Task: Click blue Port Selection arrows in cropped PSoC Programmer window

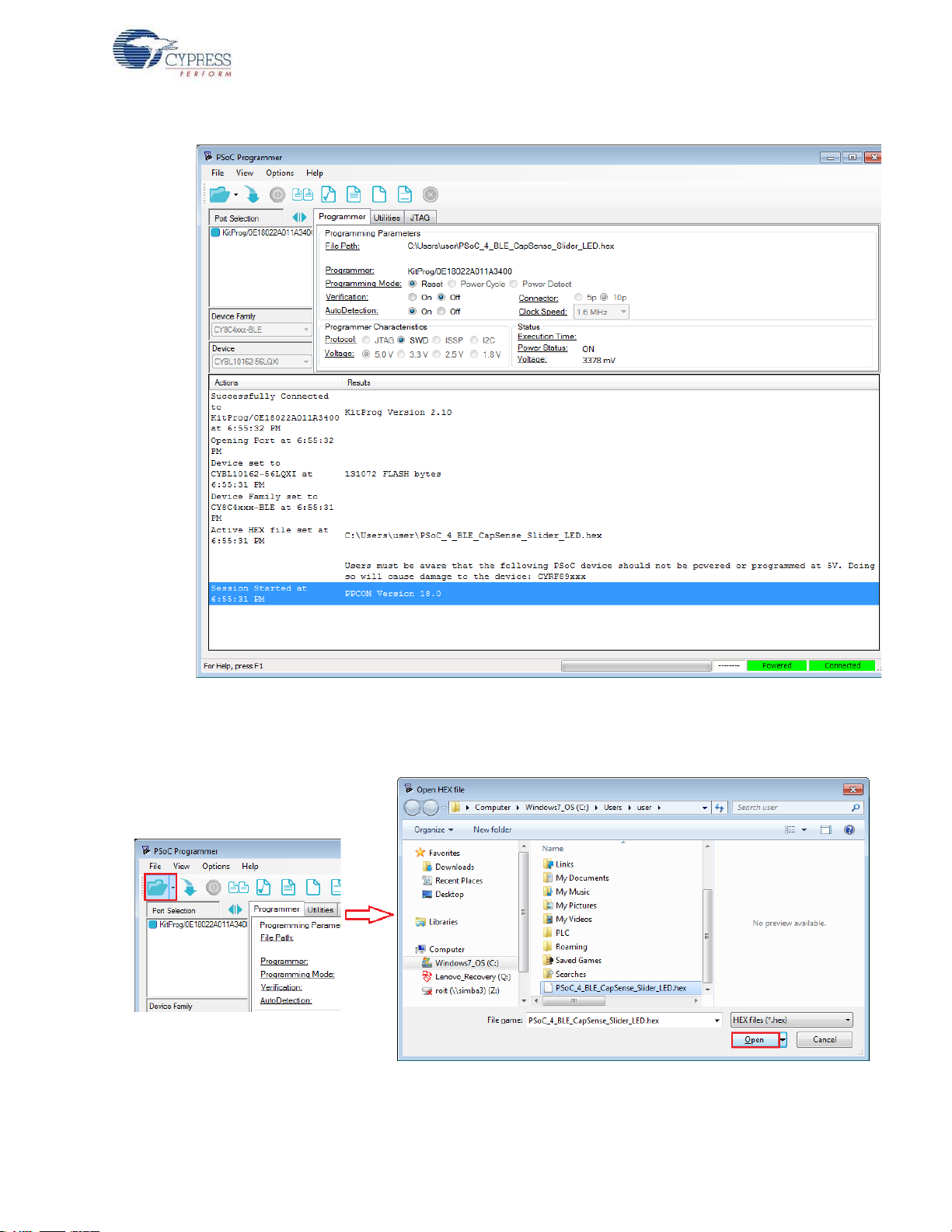Action: click(235, 909)
